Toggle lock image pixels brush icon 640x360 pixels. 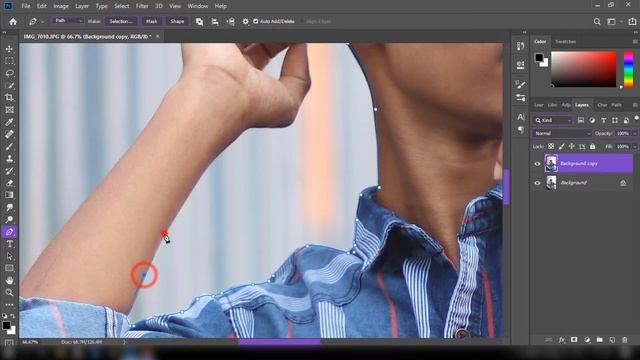[562, 146]
